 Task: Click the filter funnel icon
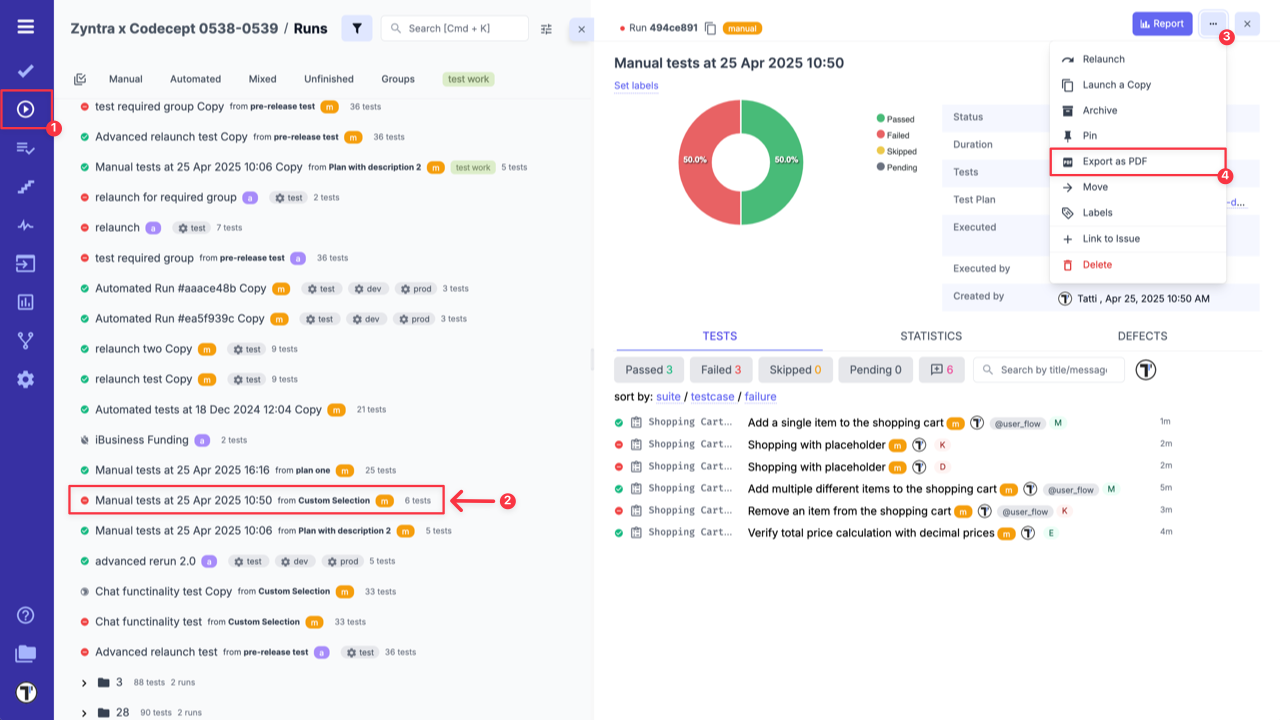tap(357, 28)
